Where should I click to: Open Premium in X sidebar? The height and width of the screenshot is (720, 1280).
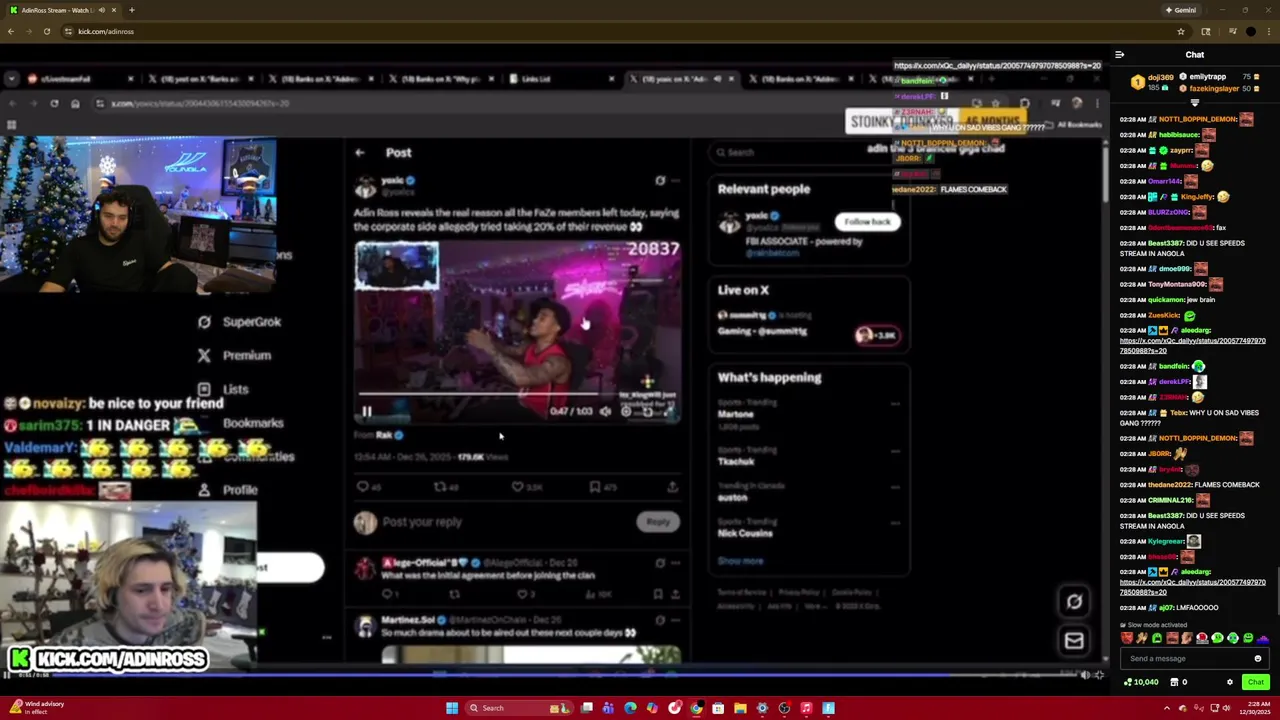(234, 355)
